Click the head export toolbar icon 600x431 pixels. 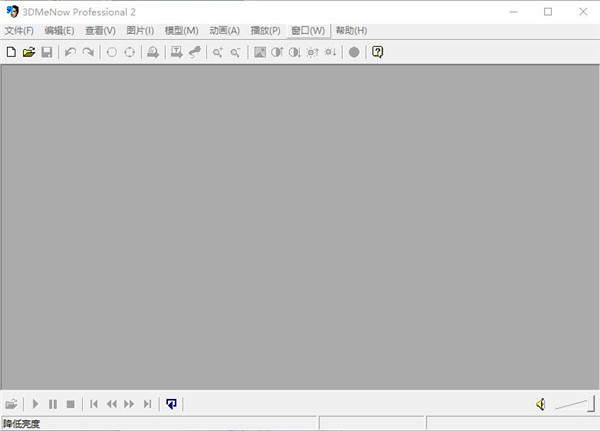pyautogui.click(x=153, y=52)
